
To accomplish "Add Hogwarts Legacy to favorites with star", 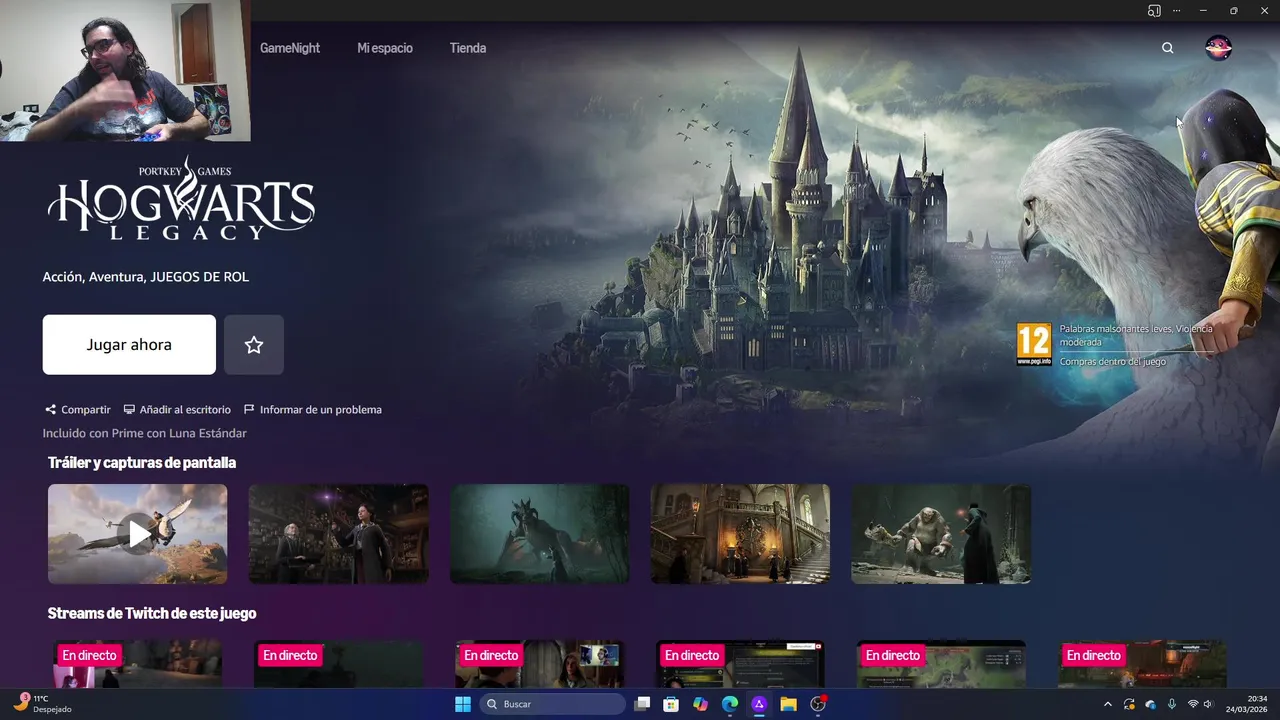I will pyautogui.click(x=254, y=345).
